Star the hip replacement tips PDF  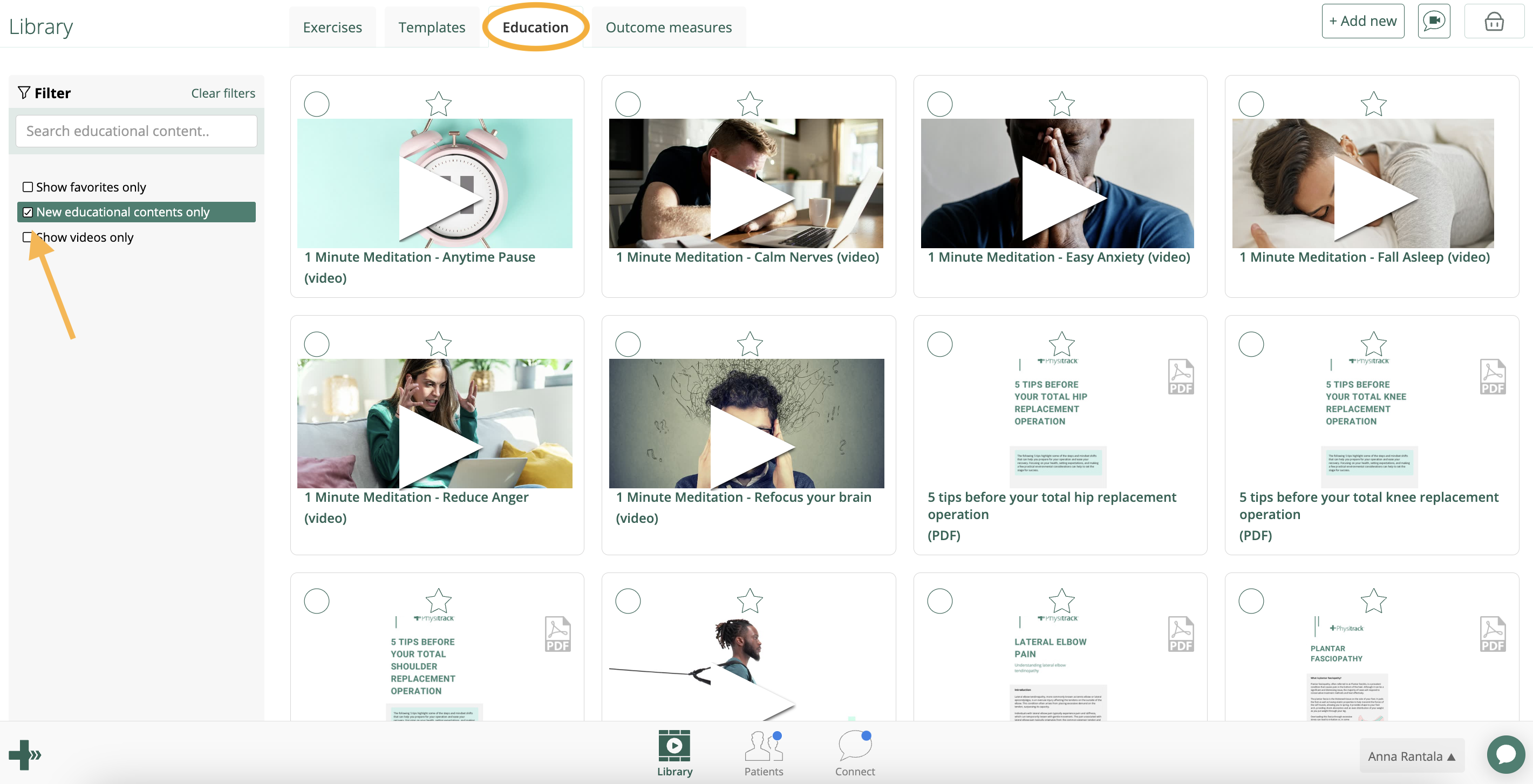(1061, 344)
